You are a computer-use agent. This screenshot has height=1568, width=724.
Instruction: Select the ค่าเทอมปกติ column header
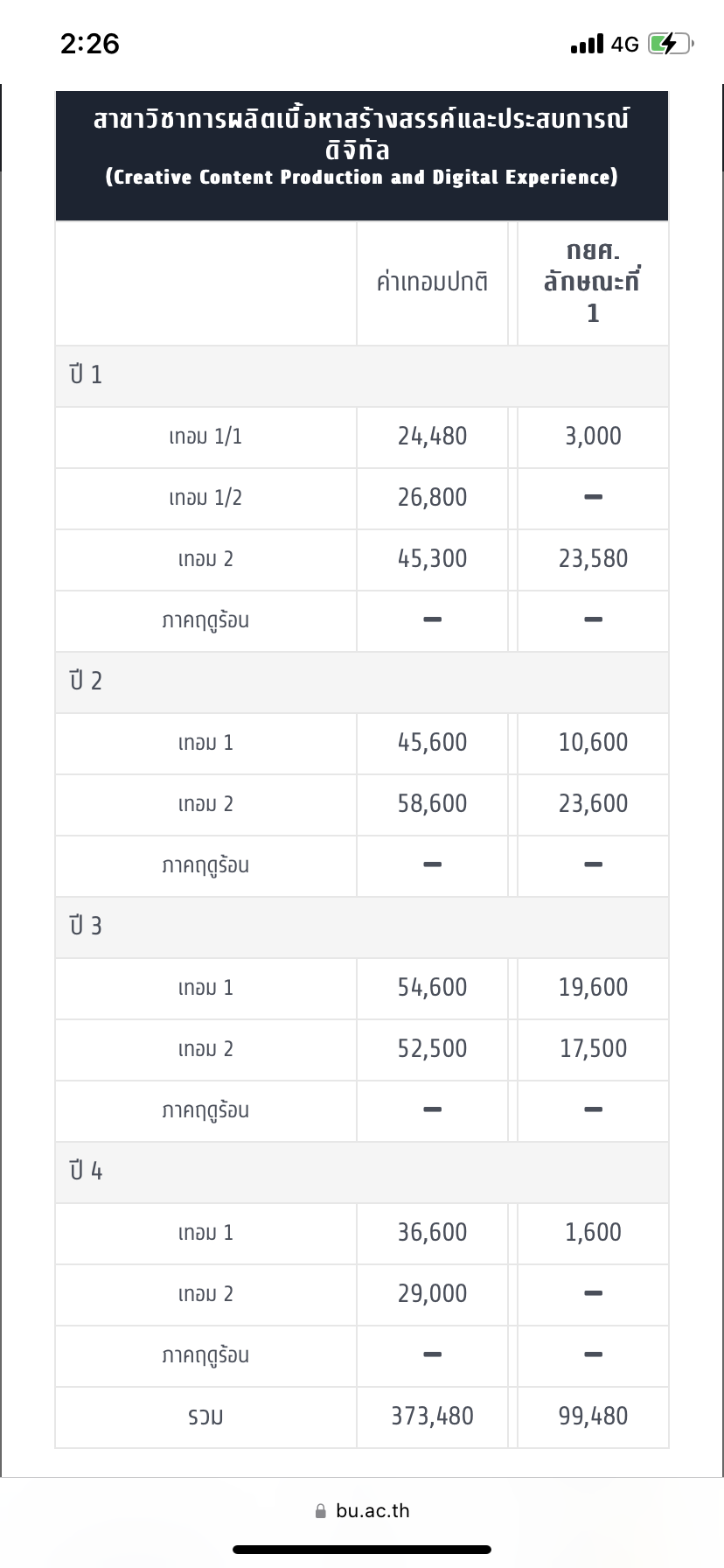click(x=432, y=283)
